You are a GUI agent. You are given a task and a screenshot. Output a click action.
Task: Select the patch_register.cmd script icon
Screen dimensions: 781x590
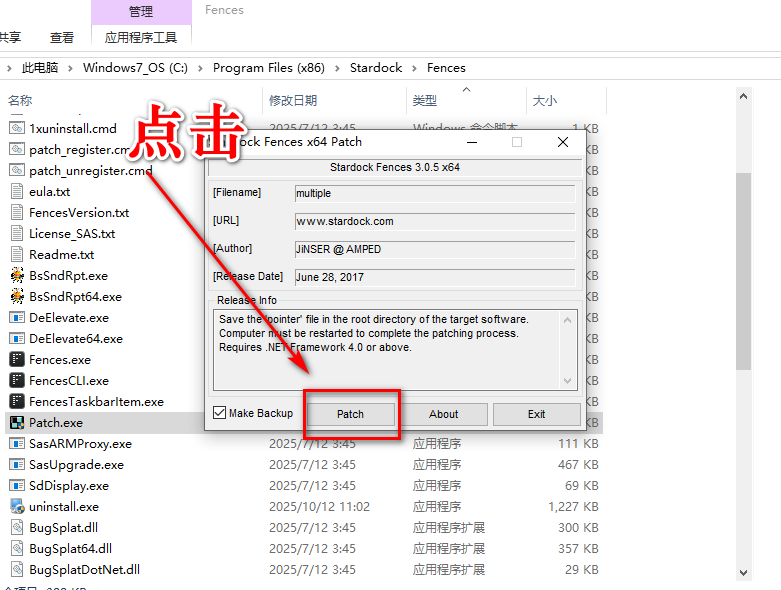(17, 149)
